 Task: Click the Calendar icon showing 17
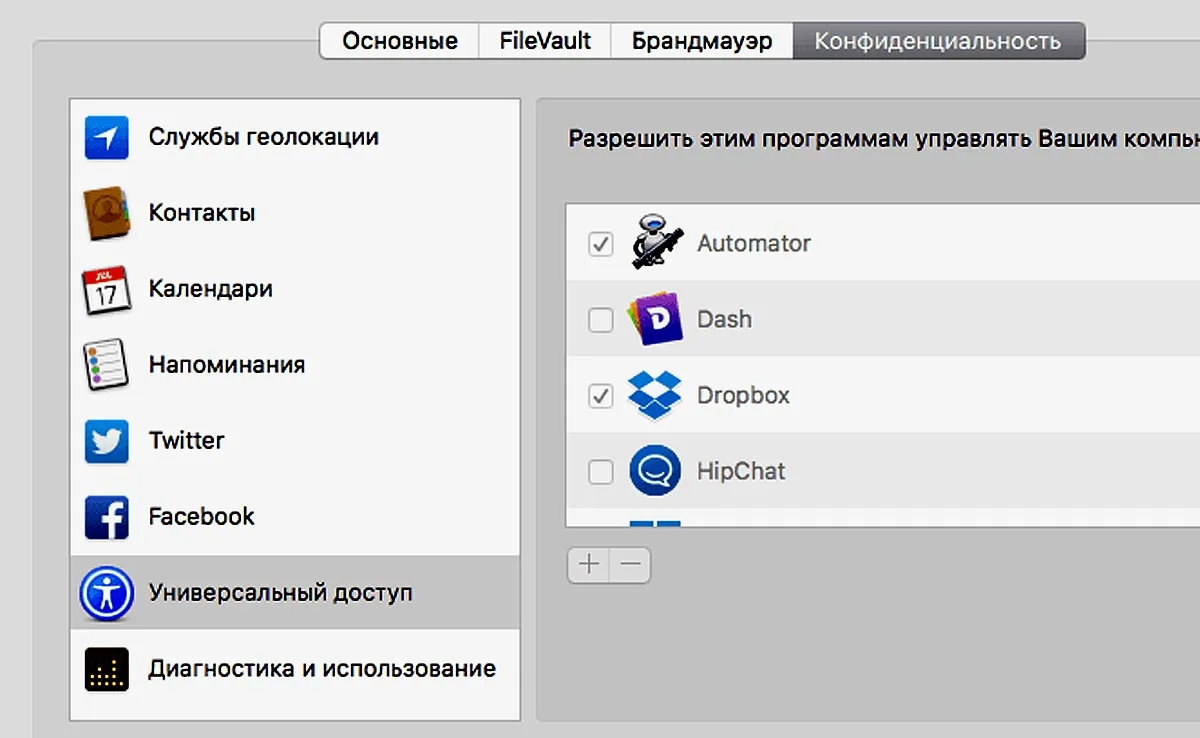[107, 290]
